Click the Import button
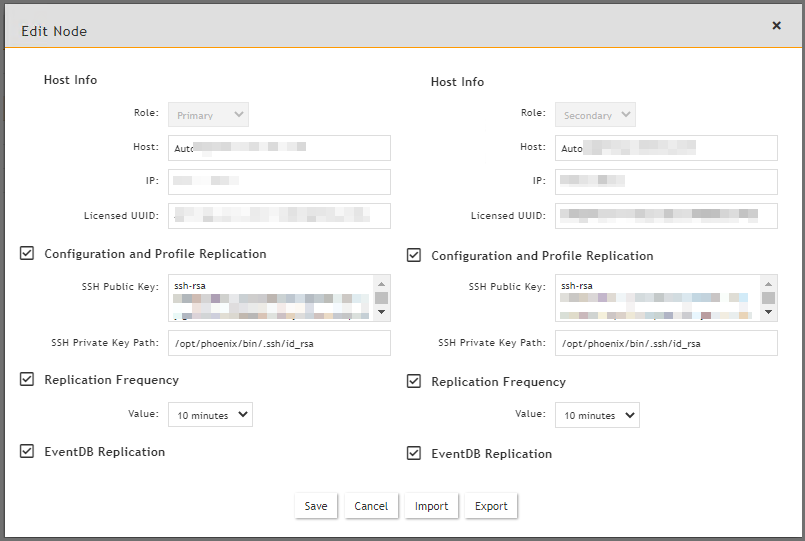Screen dimensions: 805x541 (x=431, y=506)
